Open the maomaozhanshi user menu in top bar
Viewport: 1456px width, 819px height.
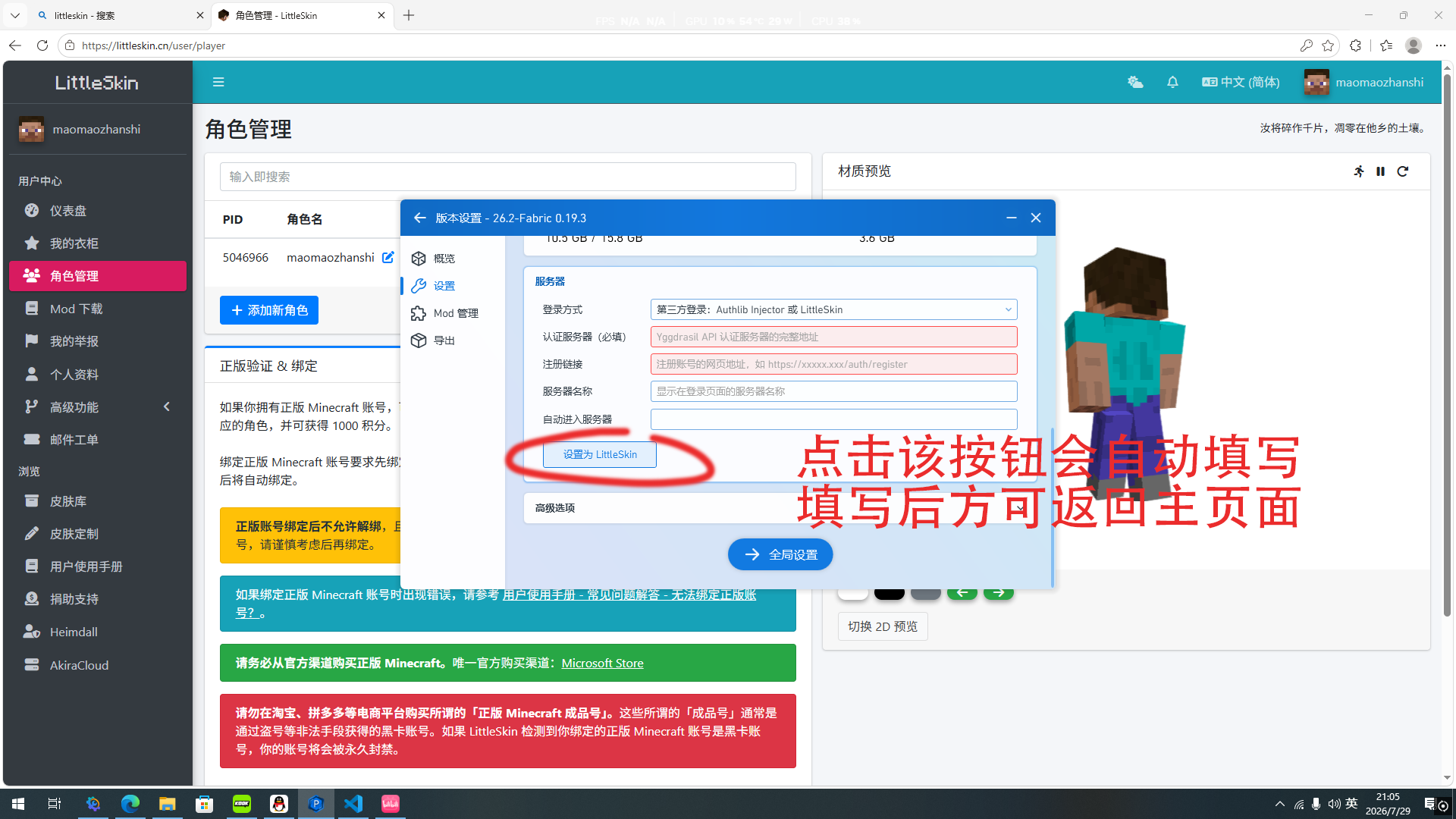[1363, 82]
